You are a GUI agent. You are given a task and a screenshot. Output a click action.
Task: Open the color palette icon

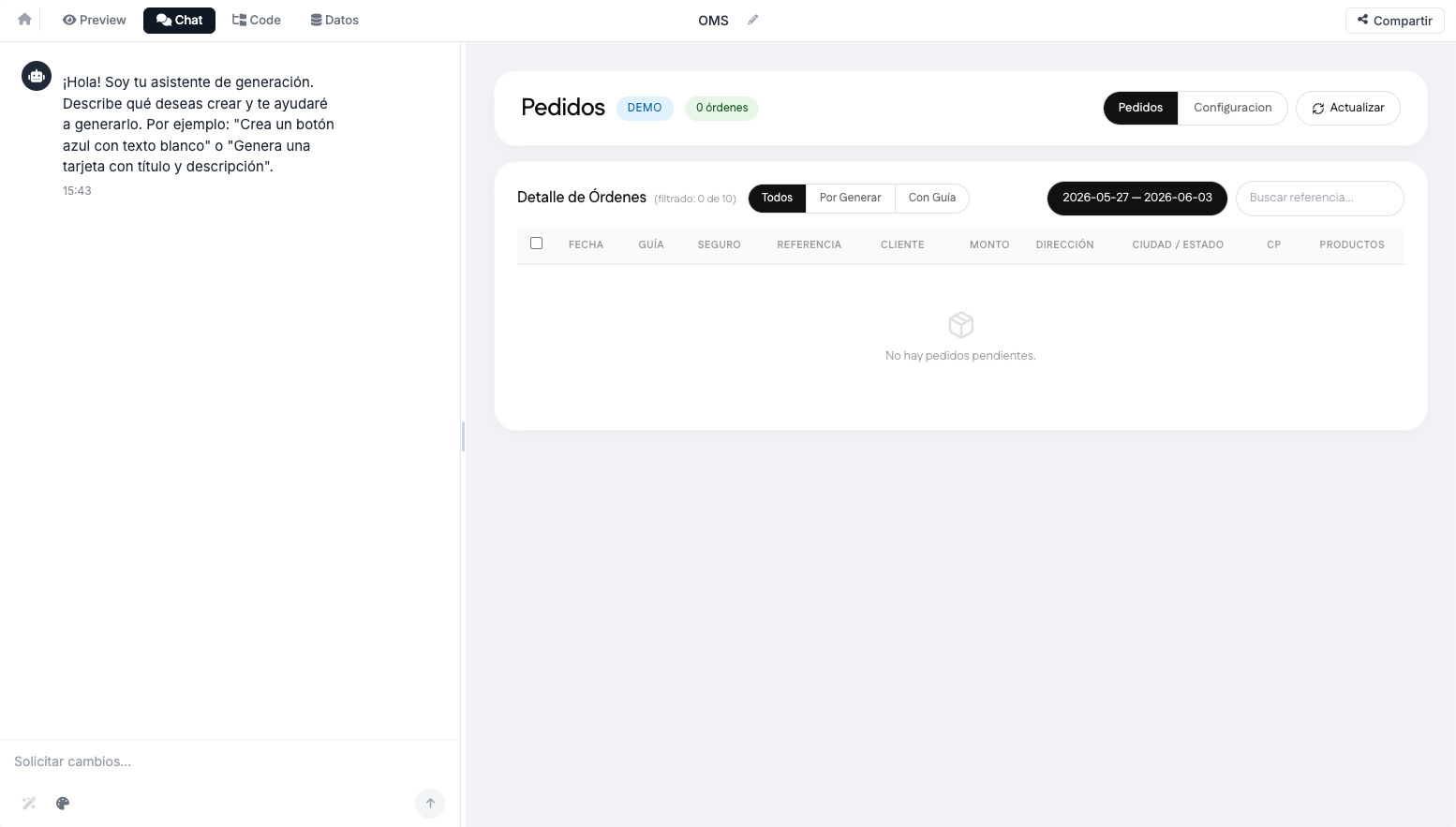click(63, 804)
